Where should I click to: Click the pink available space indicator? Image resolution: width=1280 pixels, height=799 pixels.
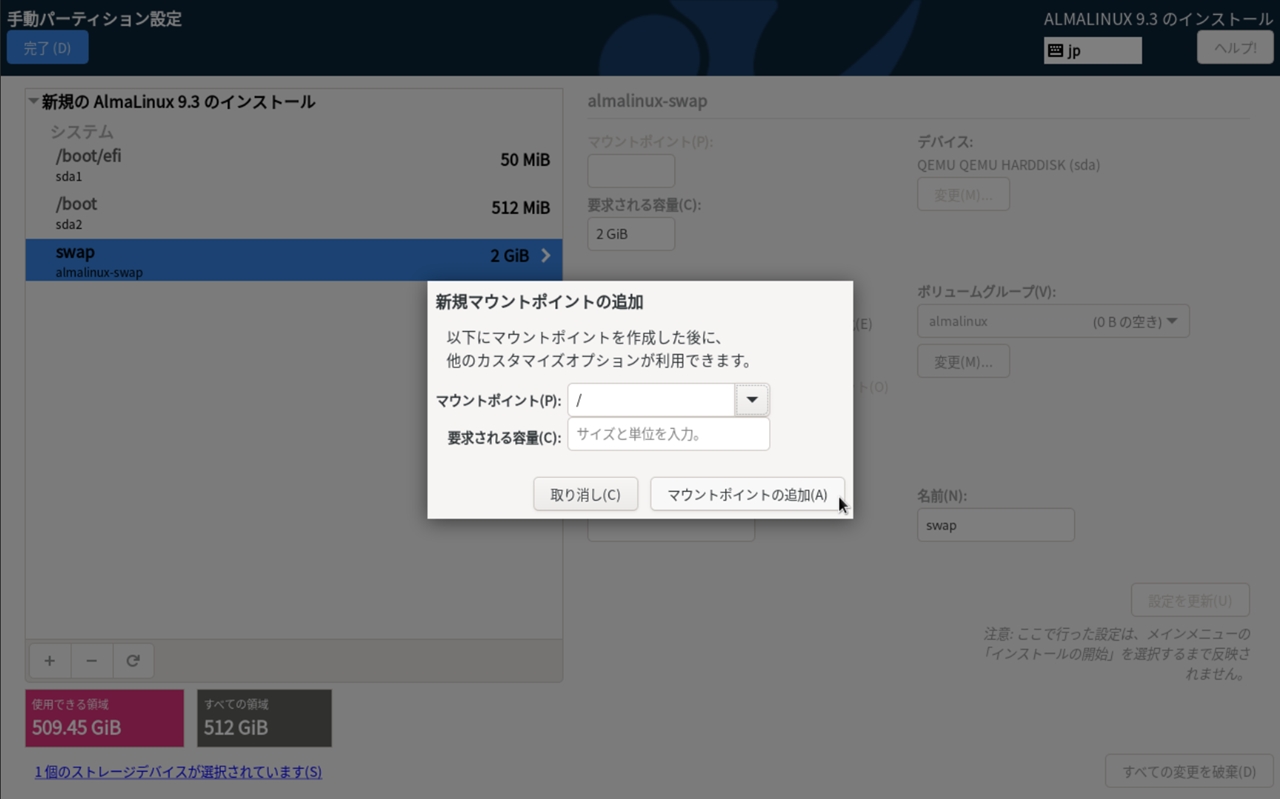tap(105, 718)
